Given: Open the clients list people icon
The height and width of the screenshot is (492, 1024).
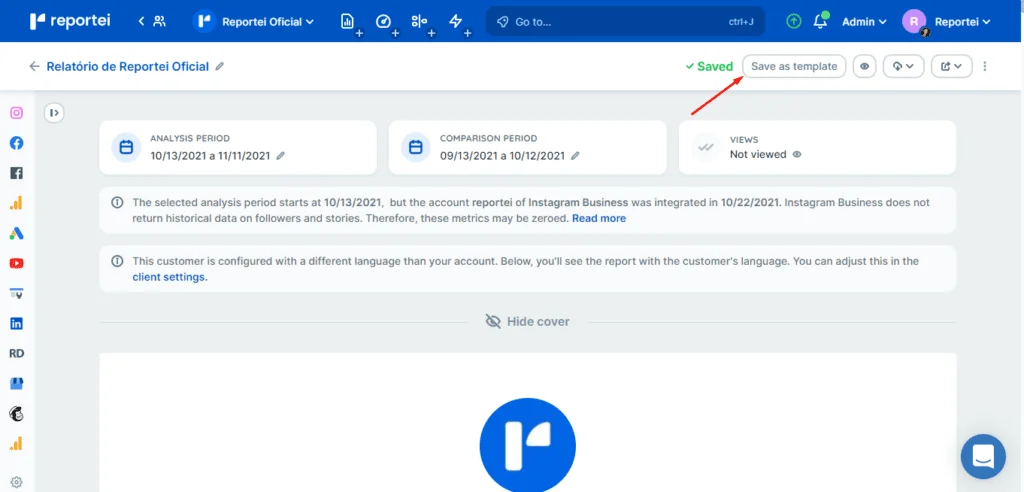Looking at the screenshot, I should [x=159, y=22].
